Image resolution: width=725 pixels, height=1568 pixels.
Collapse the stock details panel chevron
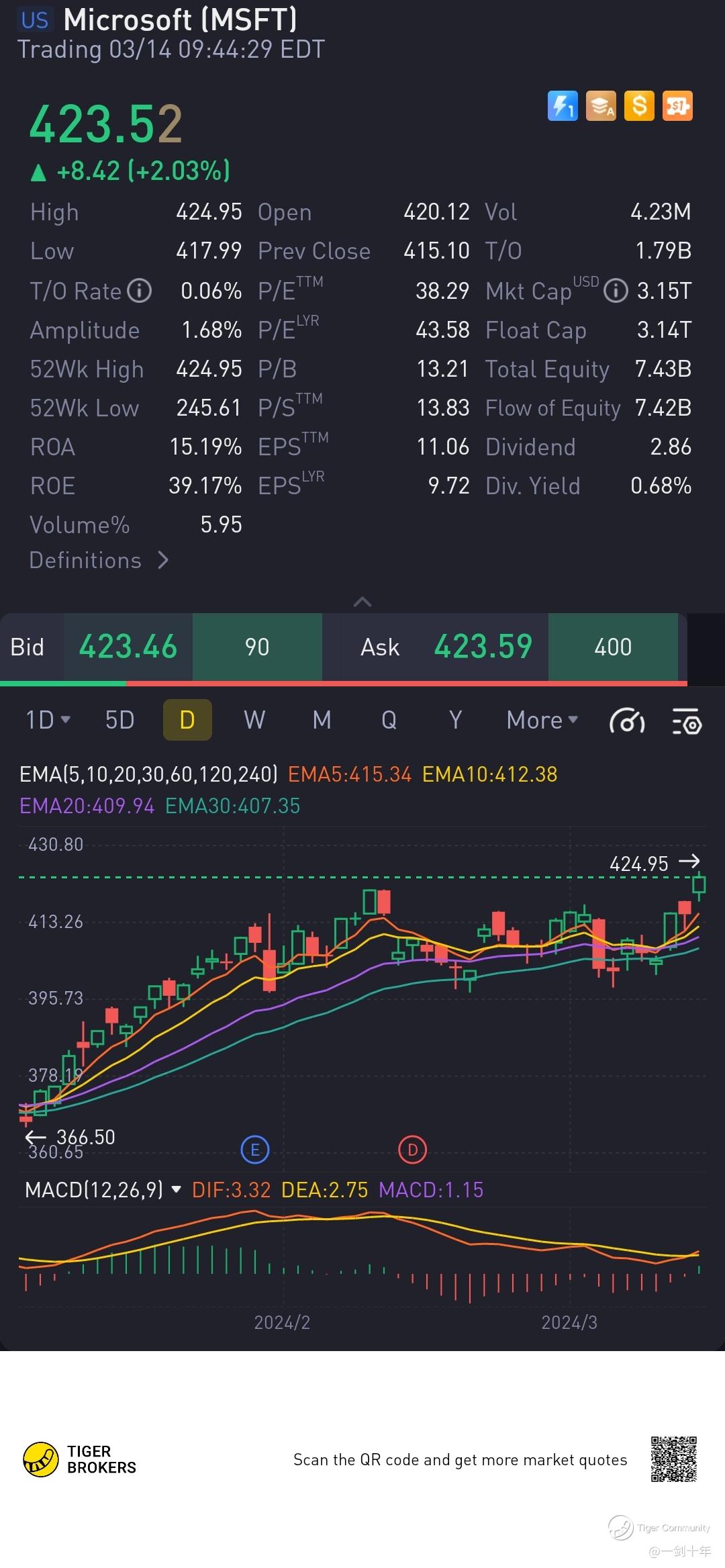tap(362, 602)
